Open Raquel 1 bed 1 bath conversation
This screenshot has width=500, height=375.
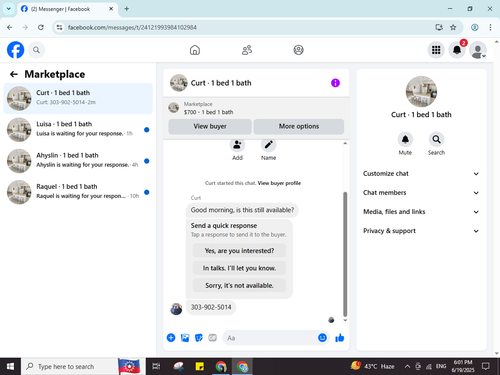pyautogui.click(x=78, y=192)
